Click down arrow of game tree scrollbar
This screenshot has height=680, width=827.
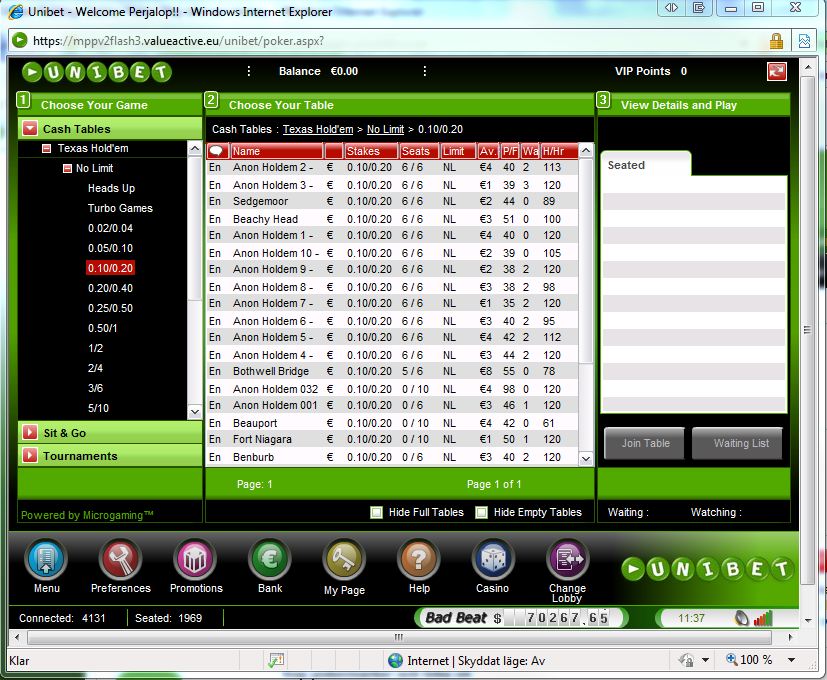[195, 411]
